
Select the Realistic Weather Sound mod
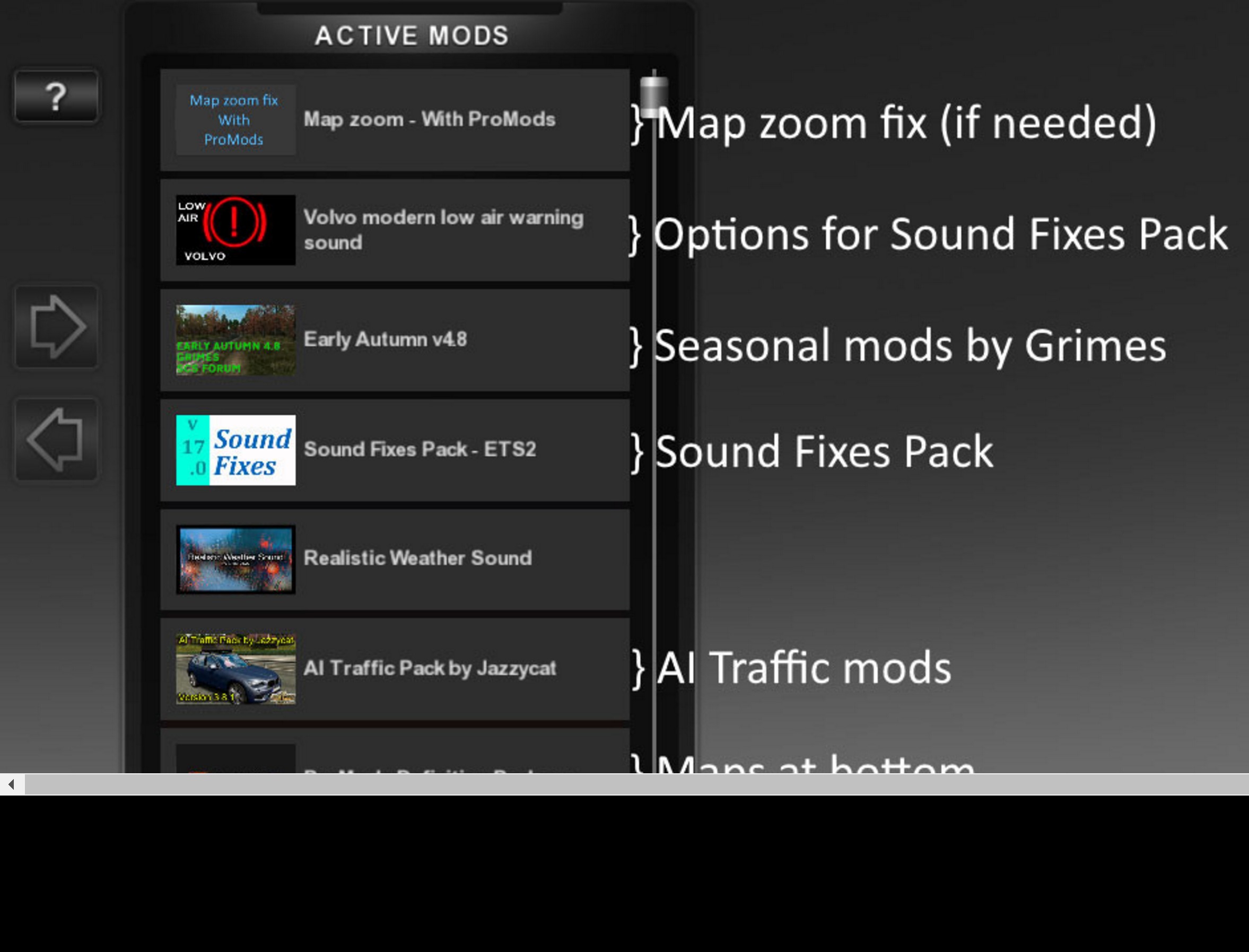[x=395, y=560]
